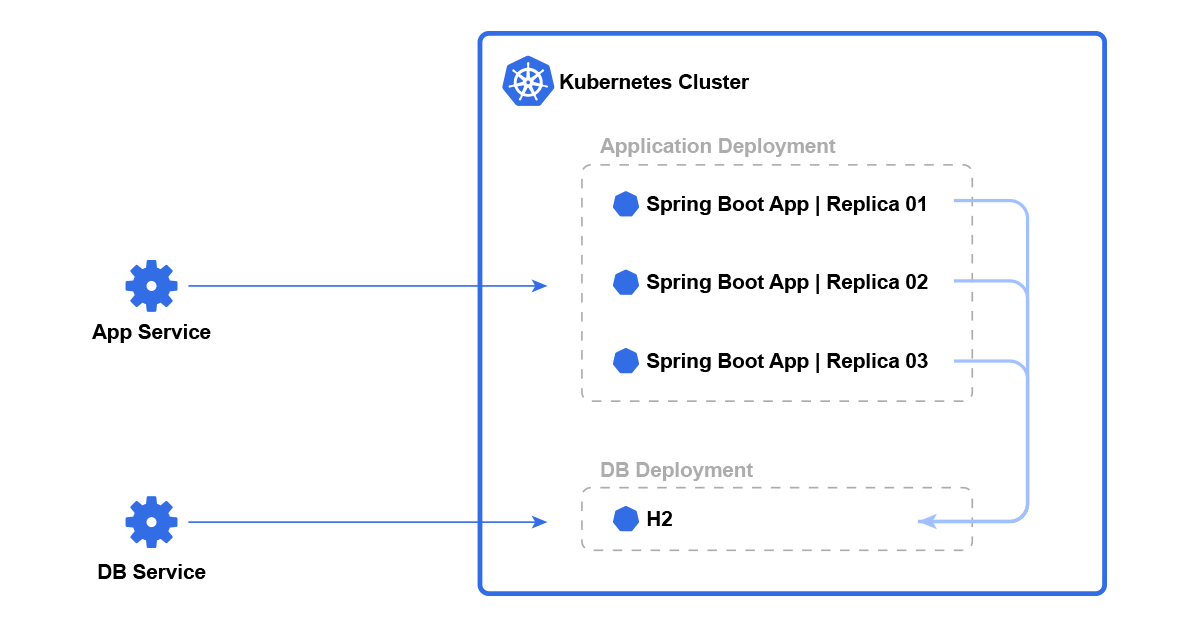Image resolution: width=1200 pixels, height=628 pixels.
Task: Click the Spring Boot App Replica 01 label
Action: click(786, 204)
